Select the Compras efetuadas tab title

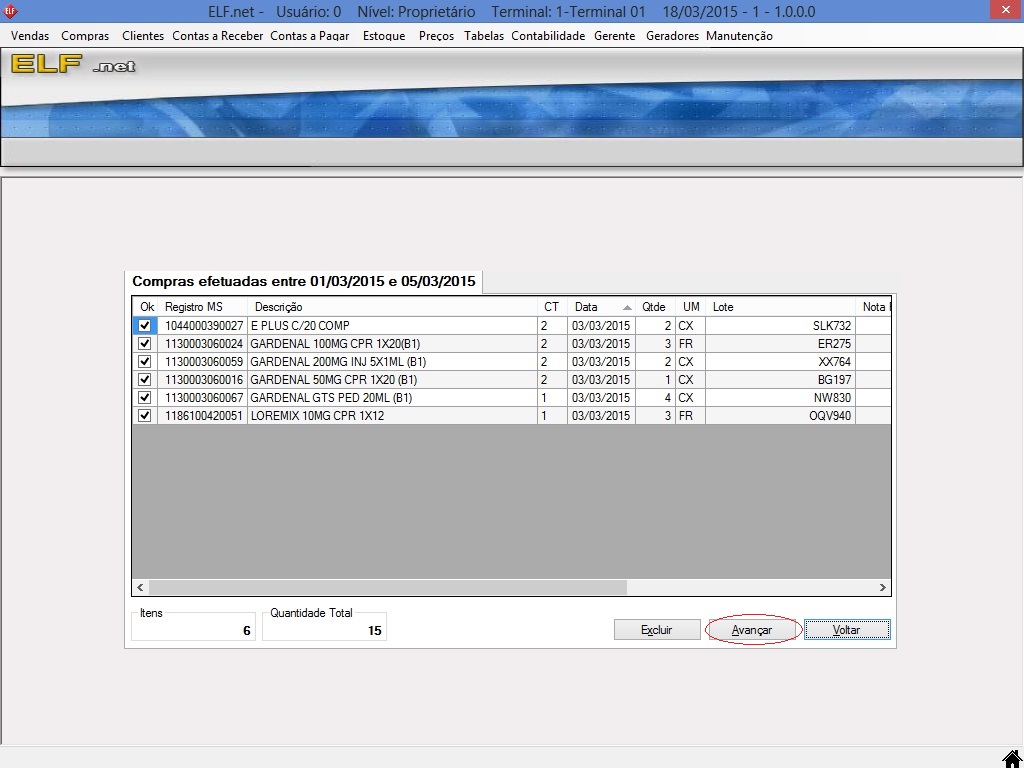click(x=304, y=281)
